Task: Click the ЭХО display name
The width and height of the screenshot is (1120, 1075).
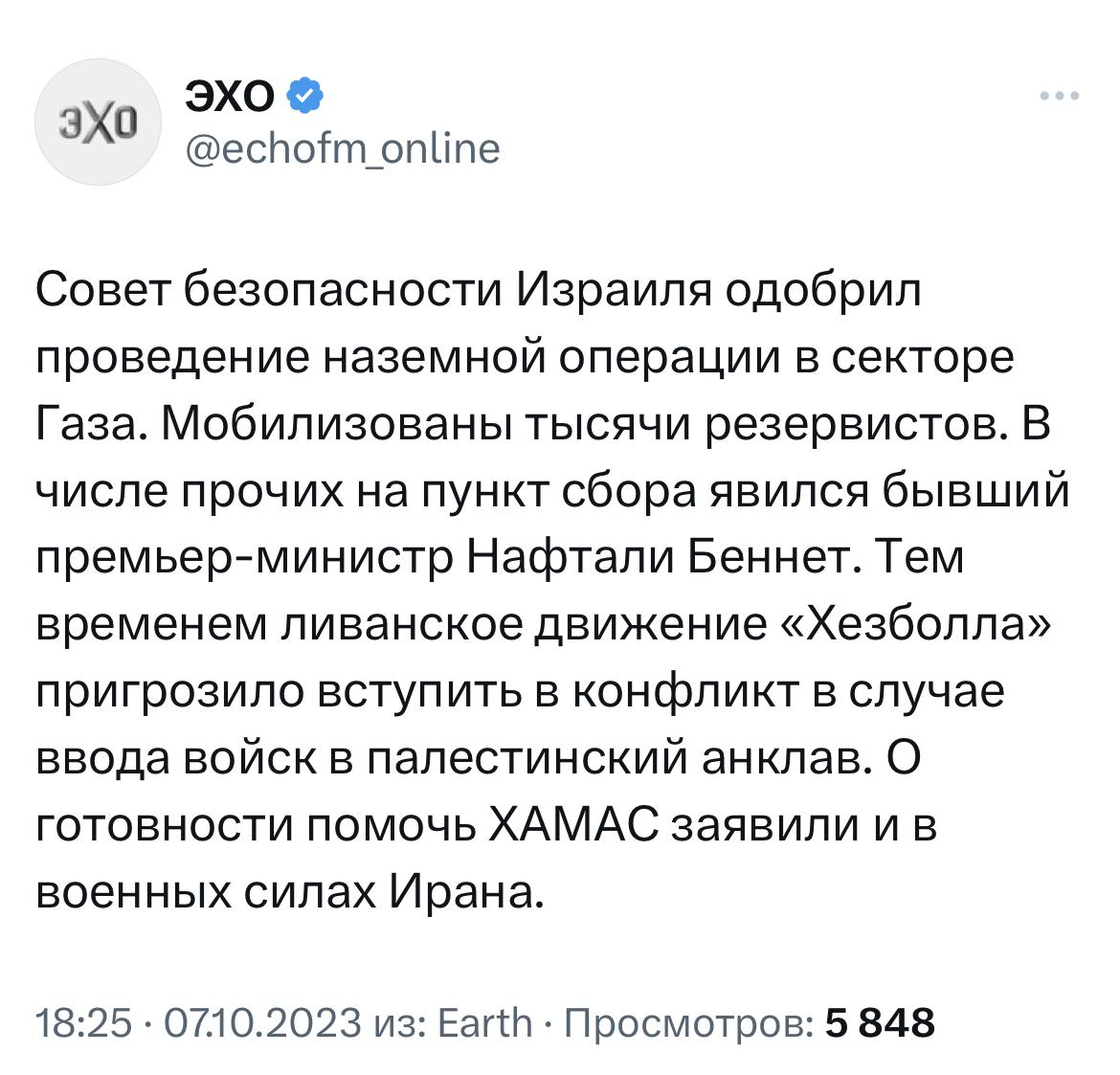Action: 230,95
